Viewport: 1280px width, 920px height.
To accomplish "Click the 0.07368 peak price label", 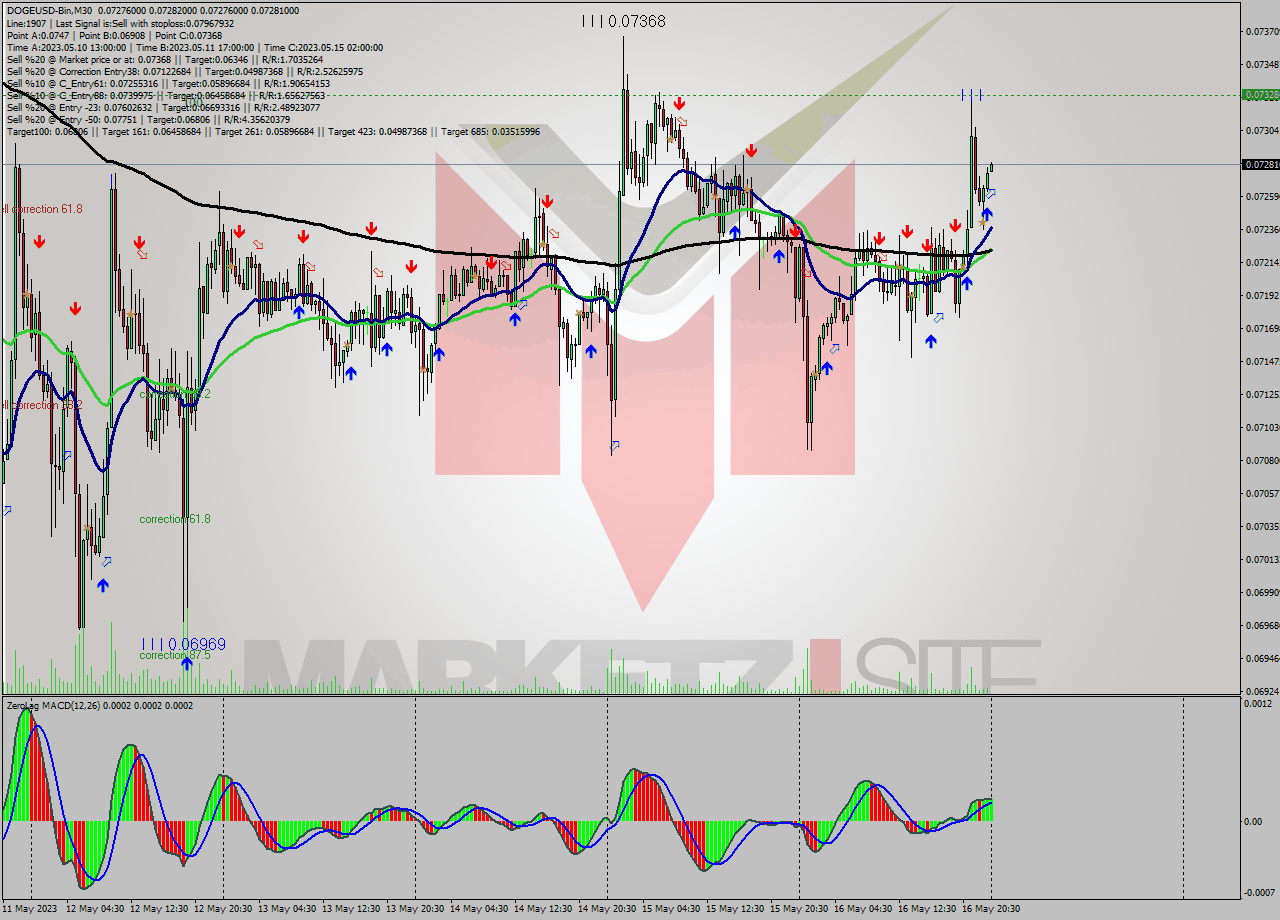I will pos(635,21).
